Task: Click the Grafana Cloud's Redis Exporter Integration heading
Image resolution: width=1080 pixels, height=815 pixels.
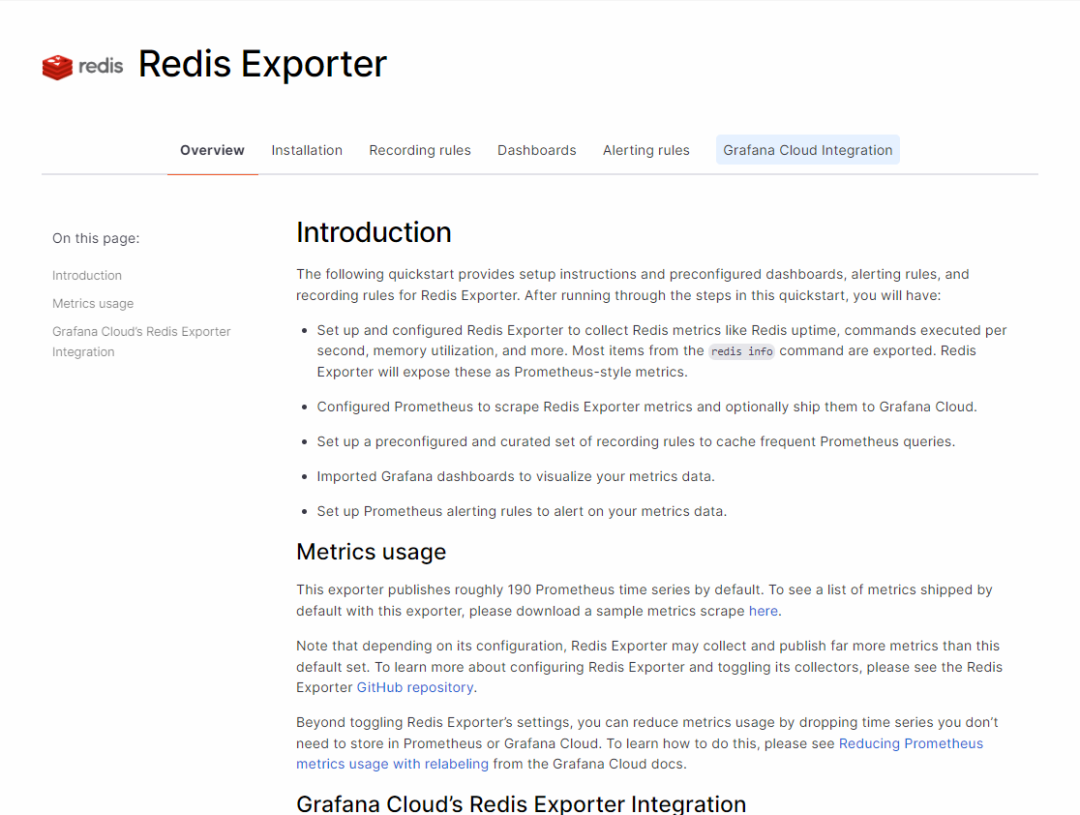Action: click(x=521, y=804)
